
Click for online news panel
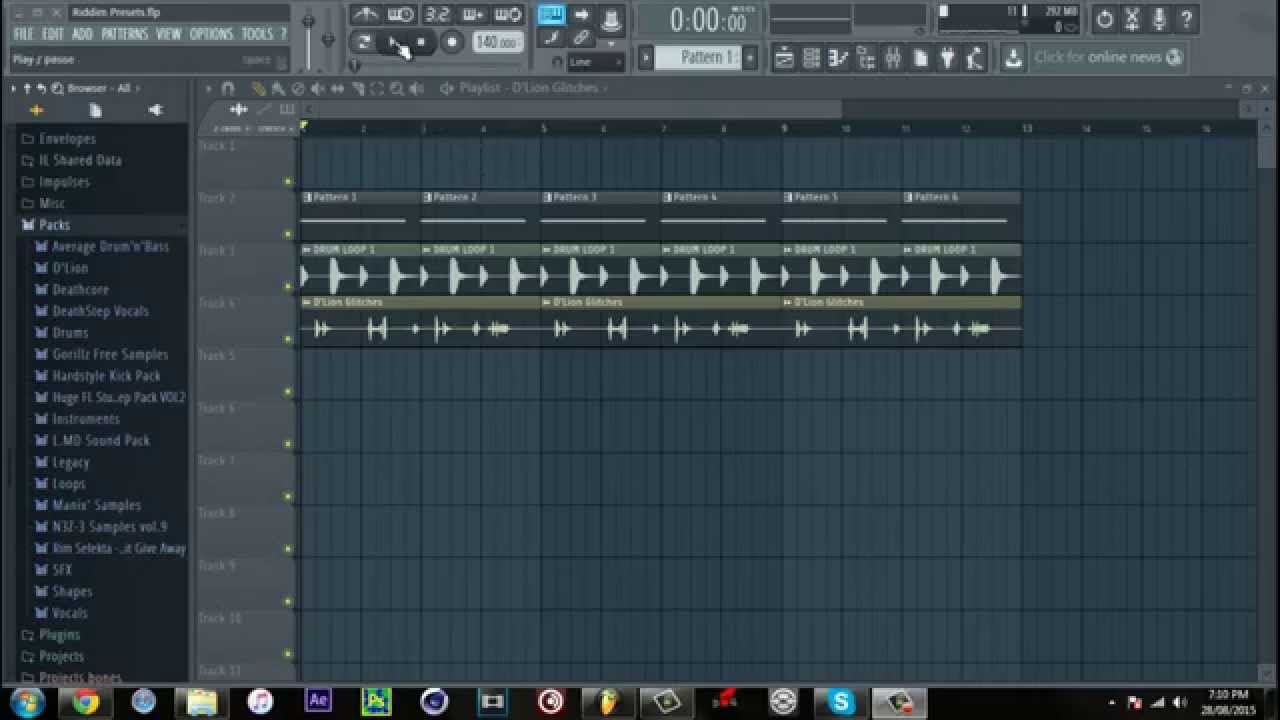(1108, 58)
